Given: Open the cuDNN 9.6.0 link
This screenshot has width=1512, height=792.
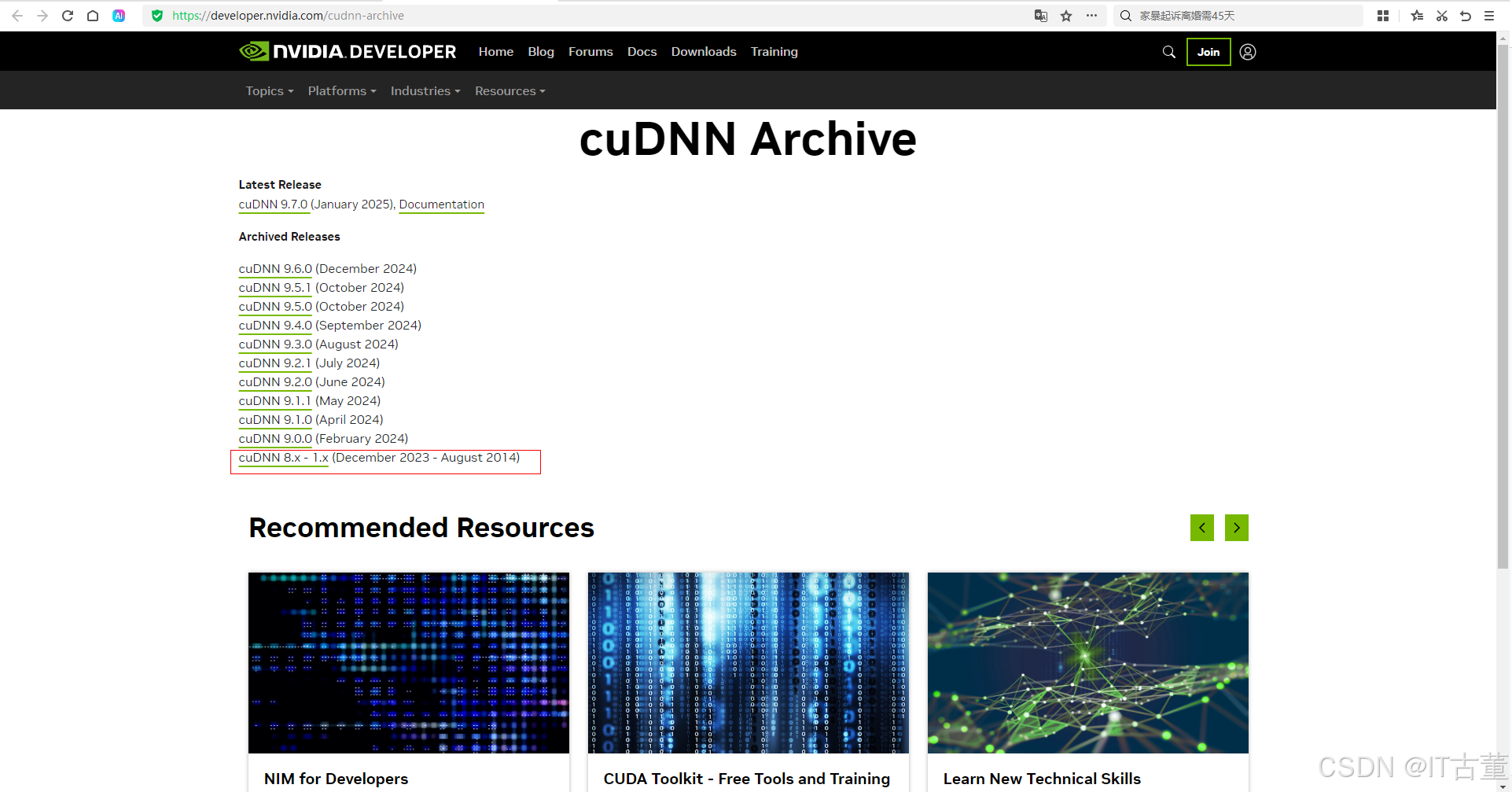Looking at the screenshot, I should point(275,269).
